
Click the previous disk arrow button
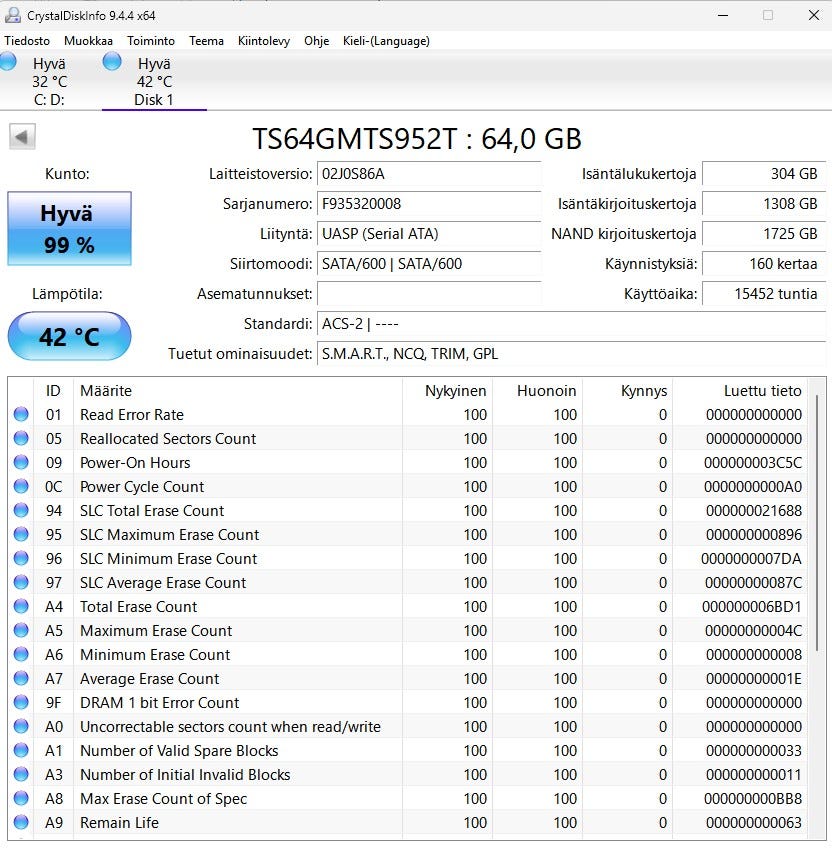pyautogui.click(x=22, y=137)
